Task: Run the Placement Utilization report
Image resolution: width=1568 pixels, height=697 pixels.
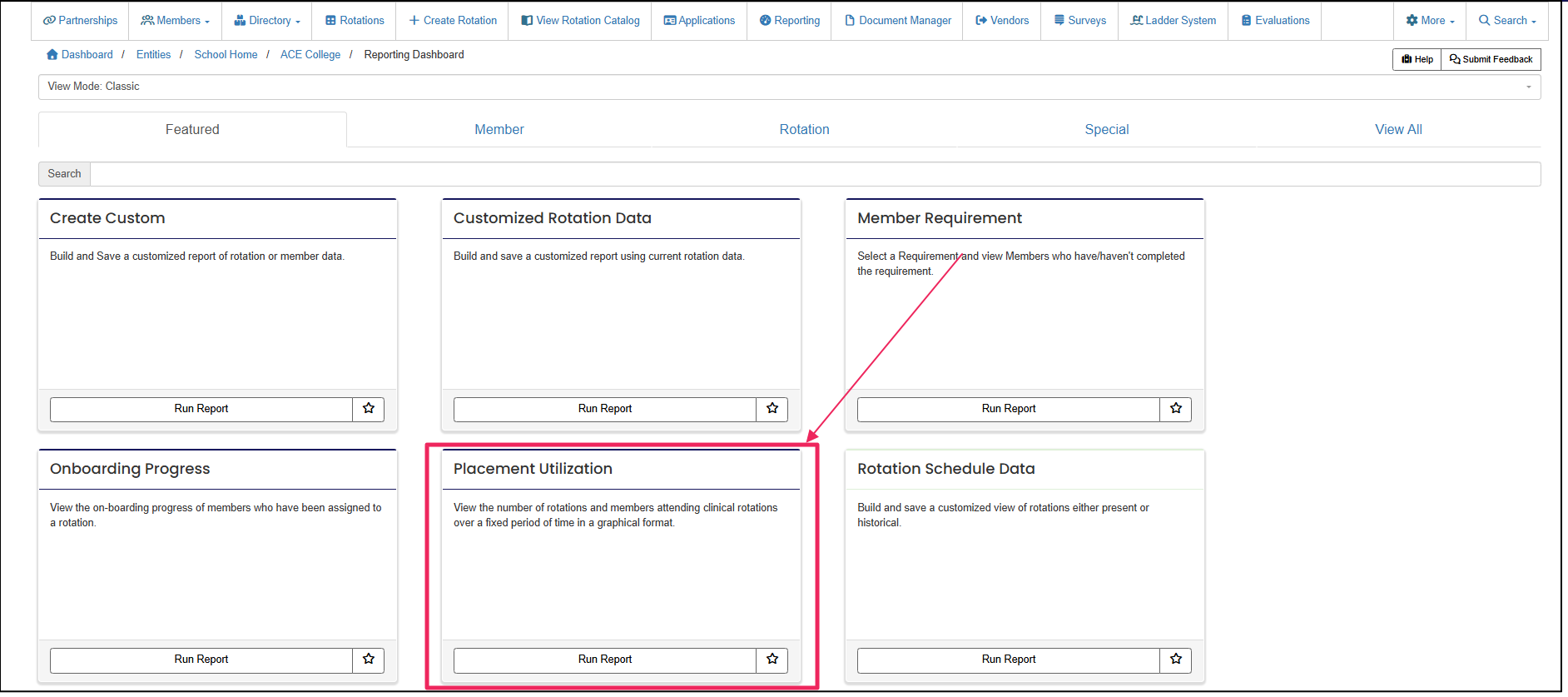Action: pos(605,660)
